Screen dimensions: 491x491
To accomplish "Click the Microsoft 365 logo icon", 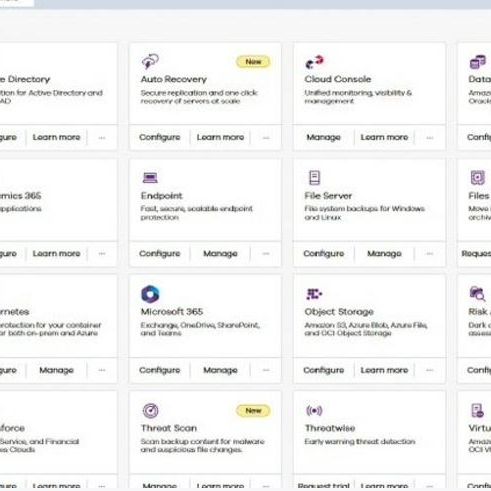I will coord(150,294).
